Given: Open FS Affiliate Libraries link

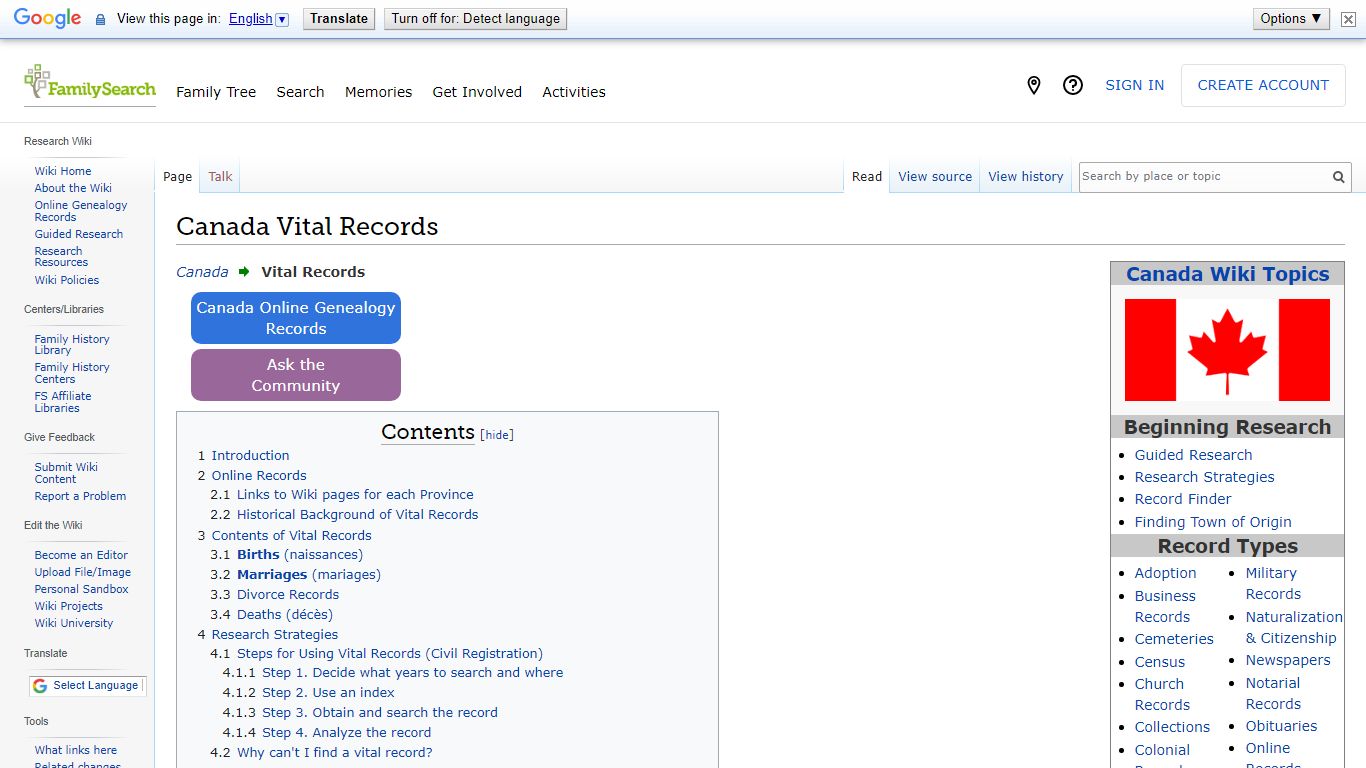Looking at the screenshot, I should (63, 402).
